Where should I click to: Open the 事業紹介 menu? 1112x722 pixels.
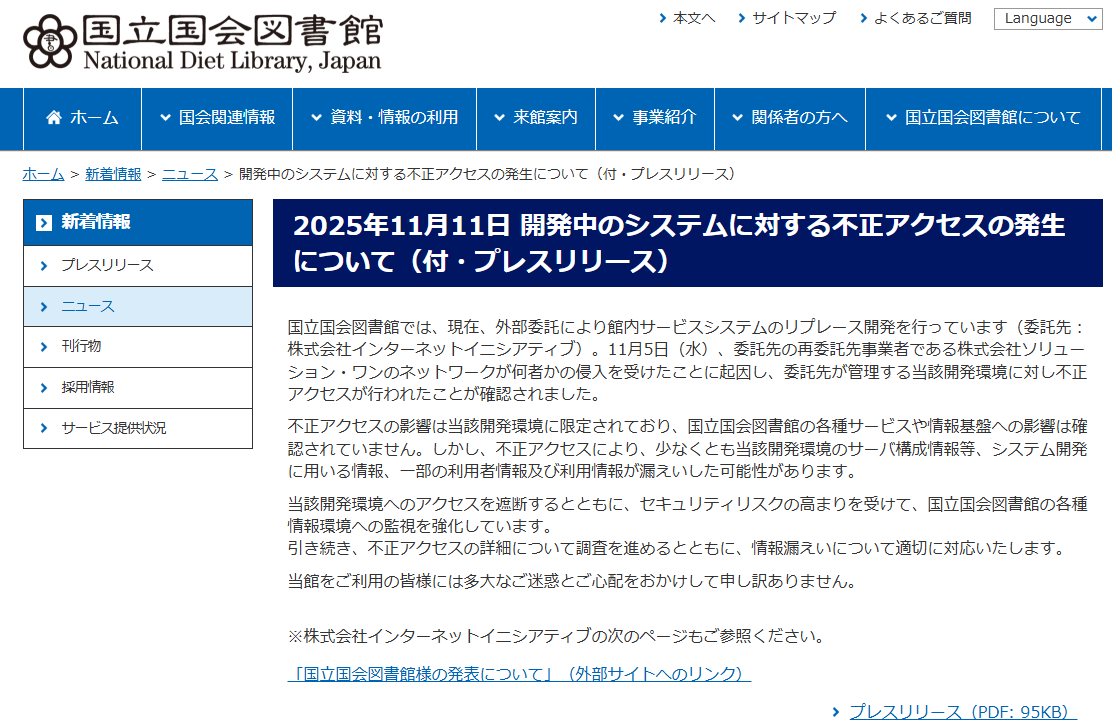coord(654,118)
